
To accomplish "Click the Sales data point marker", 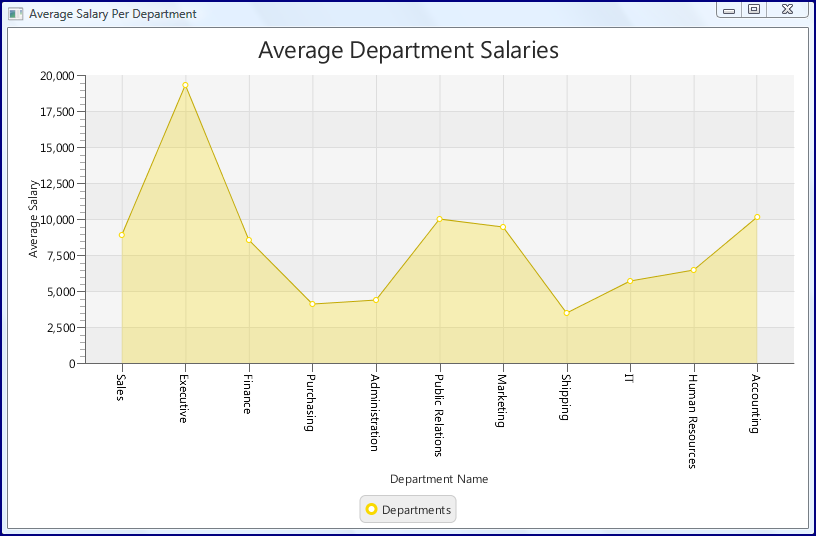I will pyautogui.click(x=122, y=235).
